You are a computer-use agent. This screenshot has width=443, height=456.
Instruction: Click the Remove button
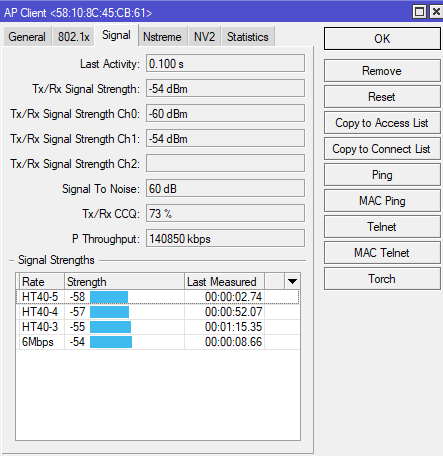[x=382, y=71]
